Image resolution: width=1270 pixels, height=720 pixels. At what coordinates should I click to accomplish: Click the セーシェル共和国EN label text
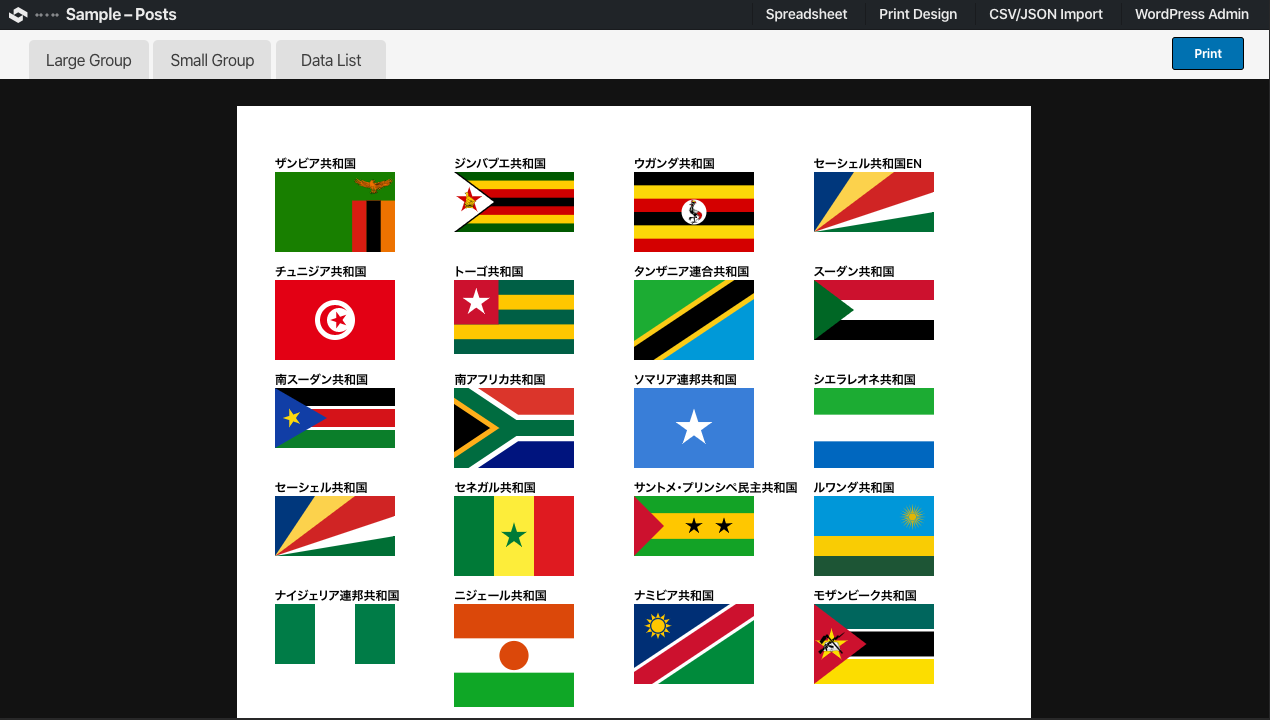tap(868, 163)
